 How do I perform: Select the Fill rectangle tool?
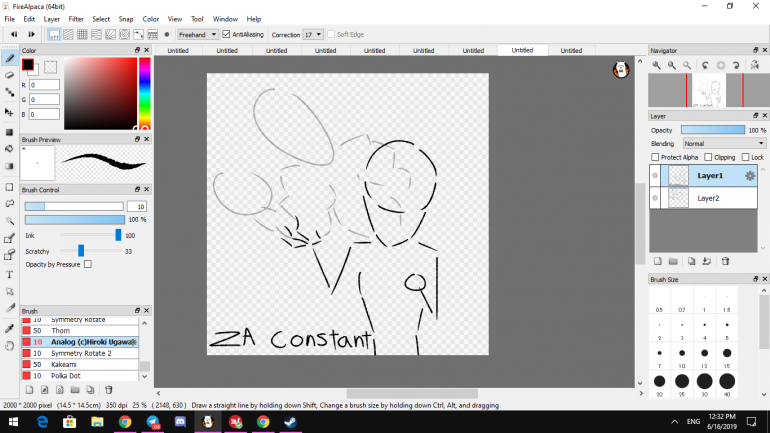coord(9,132)
